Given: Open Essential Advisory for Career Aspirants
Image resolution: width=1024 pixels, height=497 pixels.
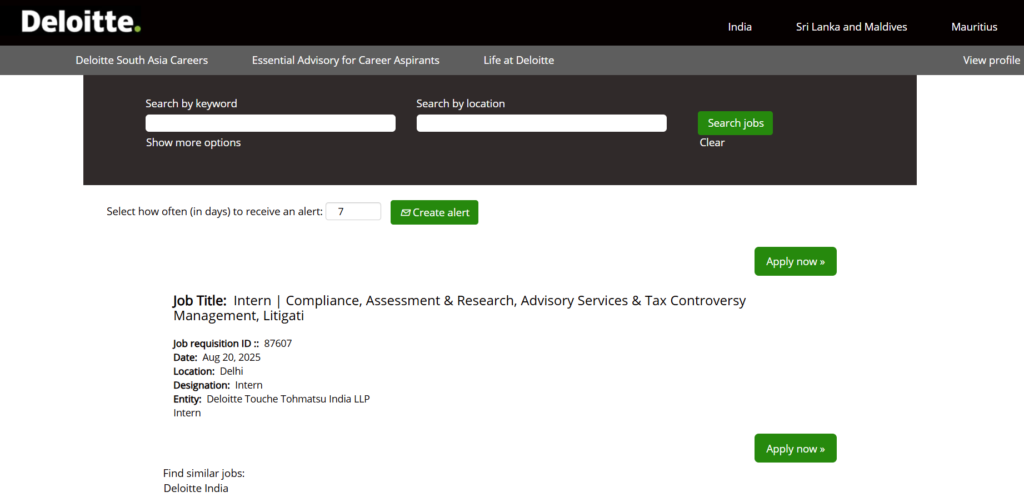Looking at the screenshot, I should [345, 60].
